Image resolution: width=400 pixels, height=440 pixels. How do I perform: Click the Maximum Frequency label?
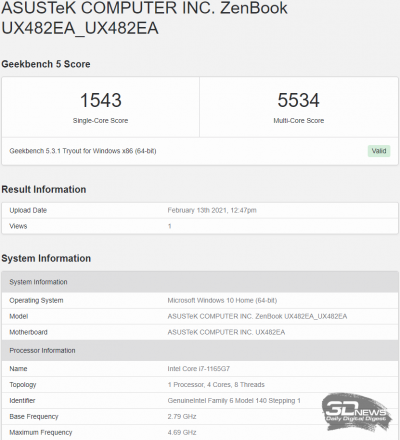tap(41, 433)
